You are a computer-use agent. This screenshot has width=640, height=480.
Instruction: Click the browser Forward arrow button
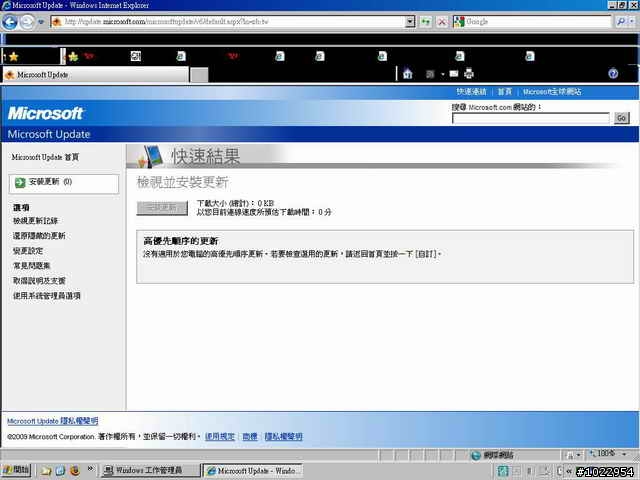tap(27, 22)
